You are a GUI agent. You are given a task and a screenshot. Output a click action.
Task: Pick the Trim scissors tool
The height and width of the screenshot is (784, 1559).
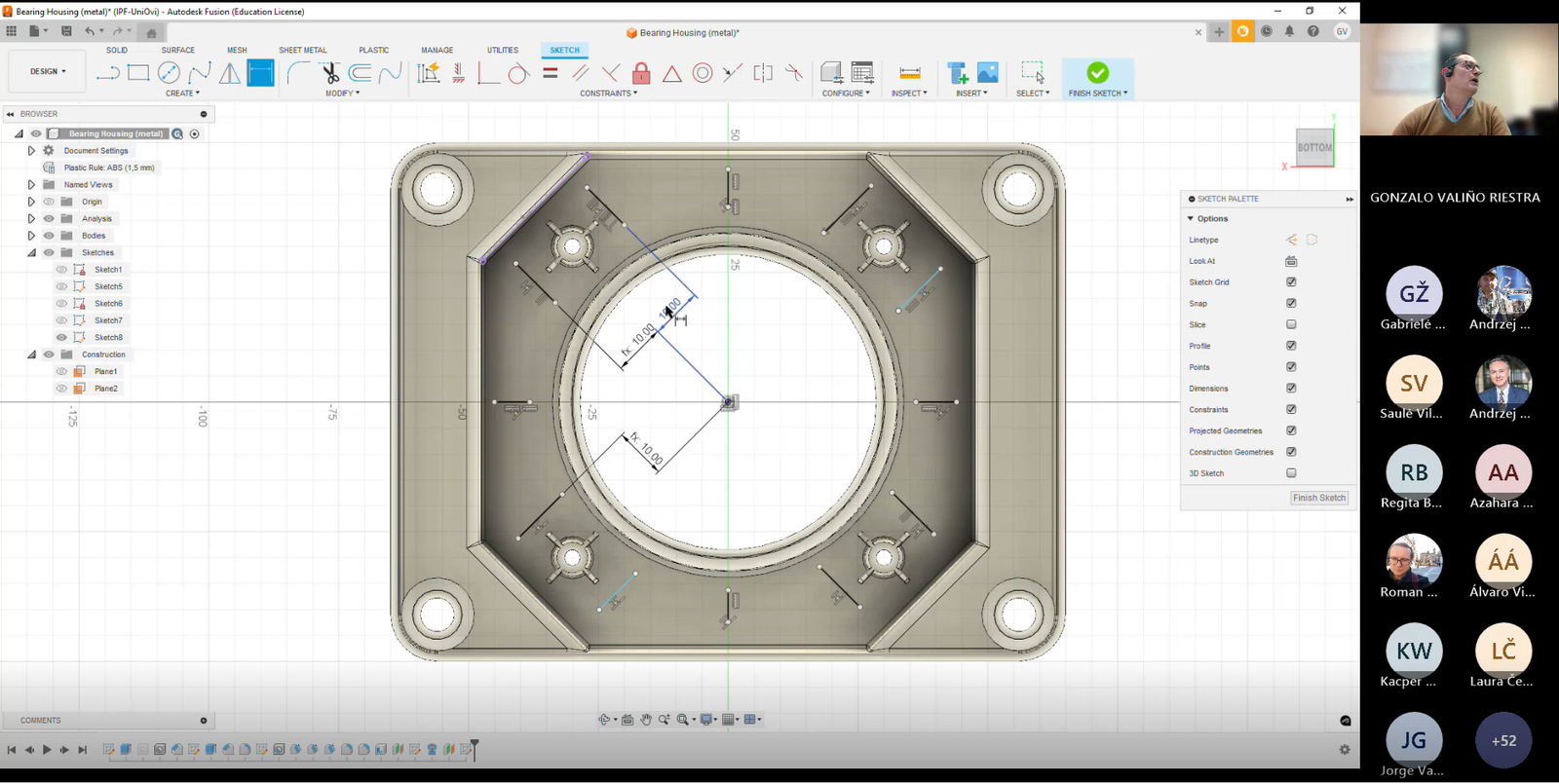point(330,73)
